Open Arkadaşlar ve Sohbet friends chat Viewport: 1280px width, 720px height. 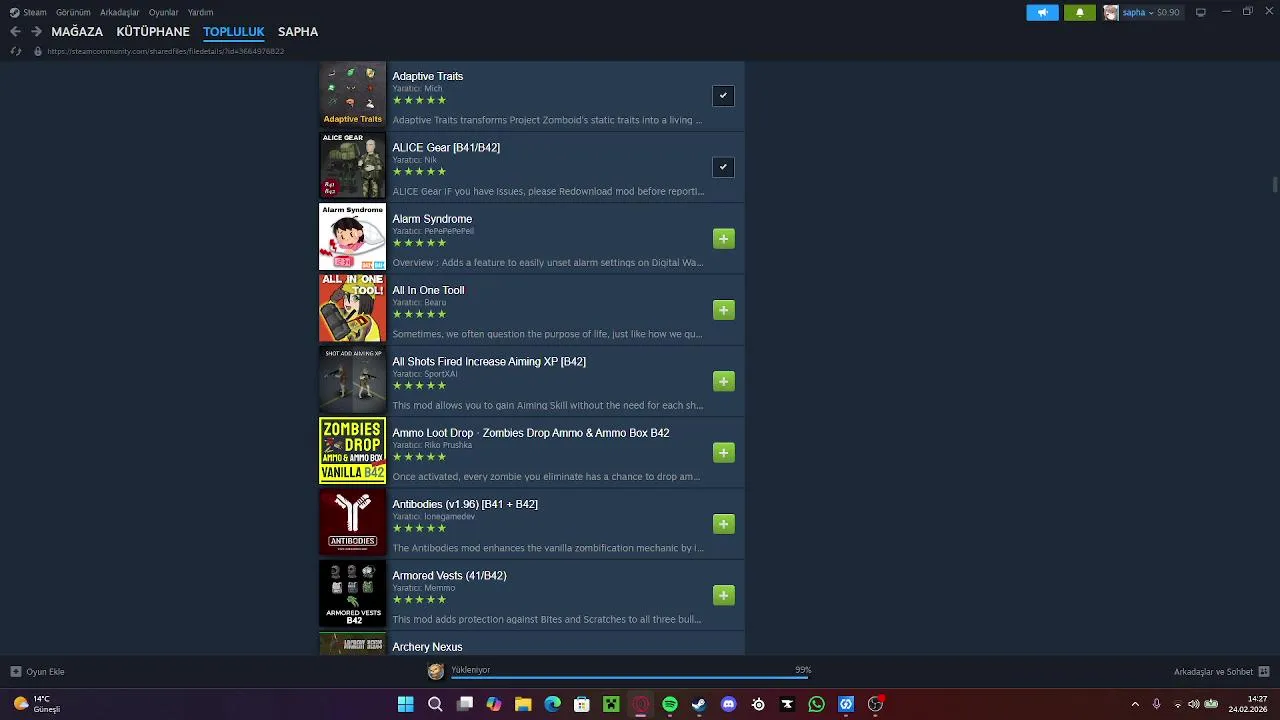[x=1221, y=672]
